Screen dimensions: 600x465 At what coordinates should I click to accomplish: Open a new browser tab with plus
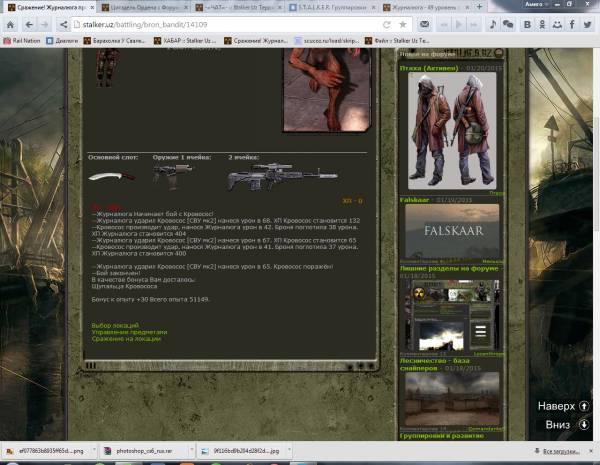pos(479,7)
